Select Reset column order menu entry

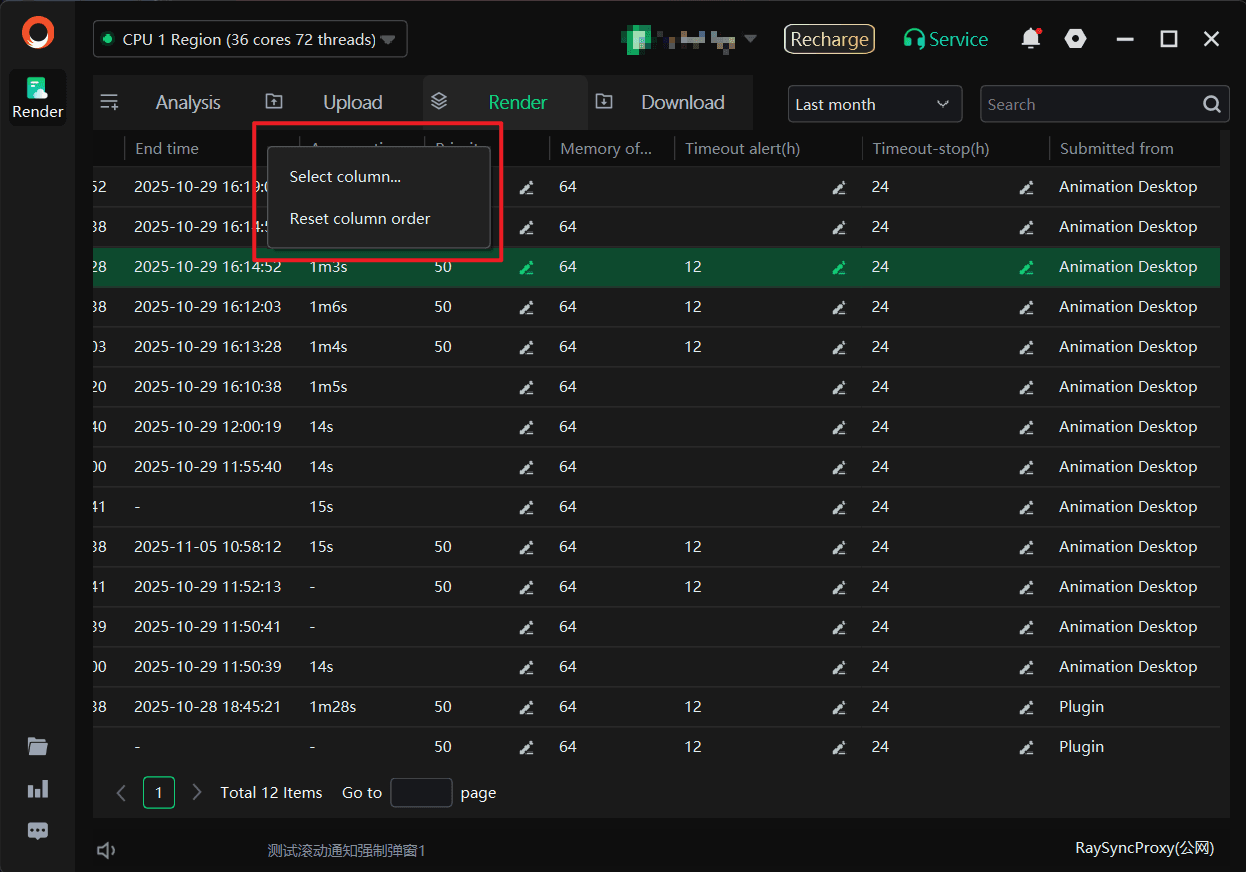click(360, 219)
